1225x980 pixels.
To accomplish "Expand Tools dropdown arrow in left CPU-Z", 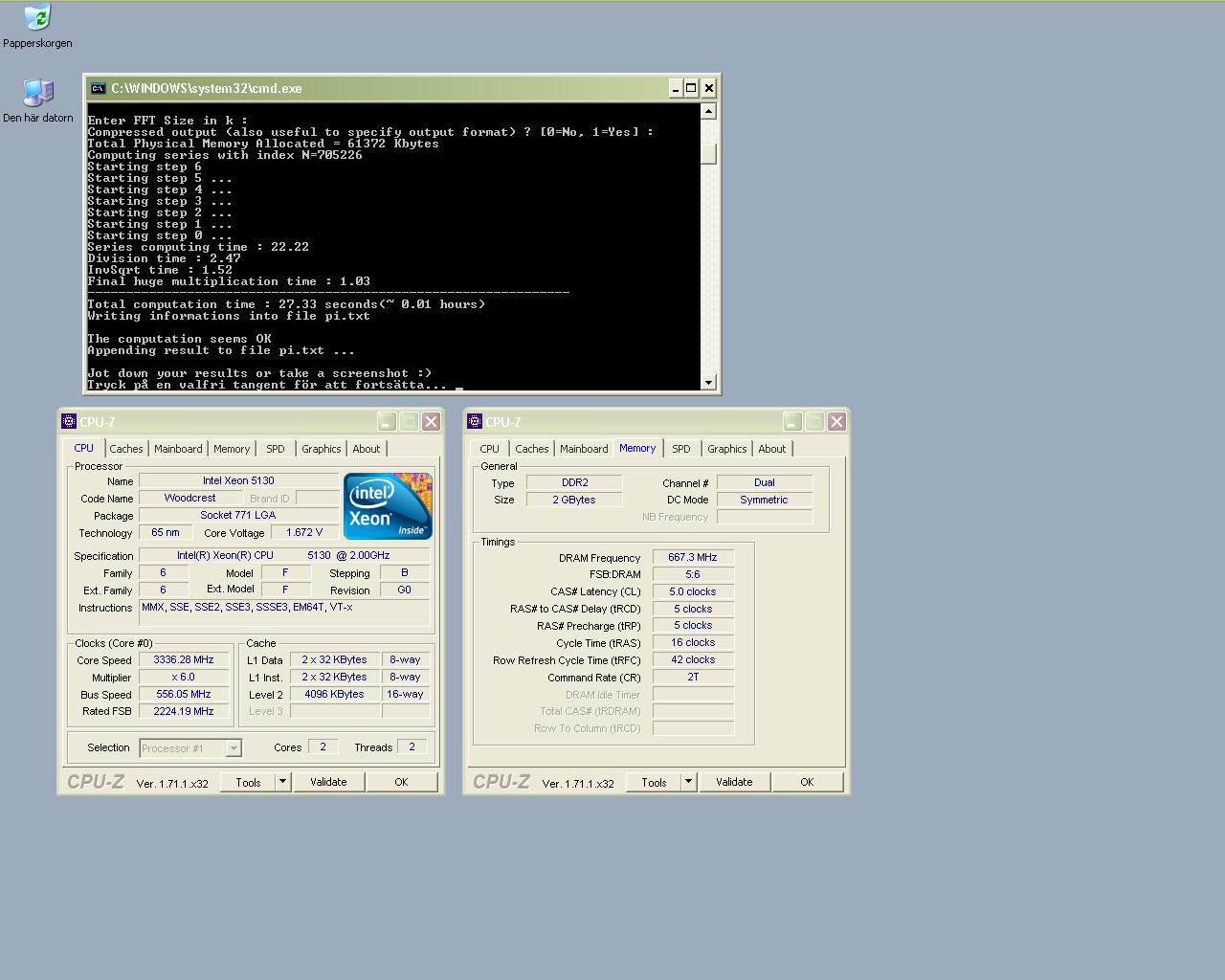I will [x=282, y=782].
